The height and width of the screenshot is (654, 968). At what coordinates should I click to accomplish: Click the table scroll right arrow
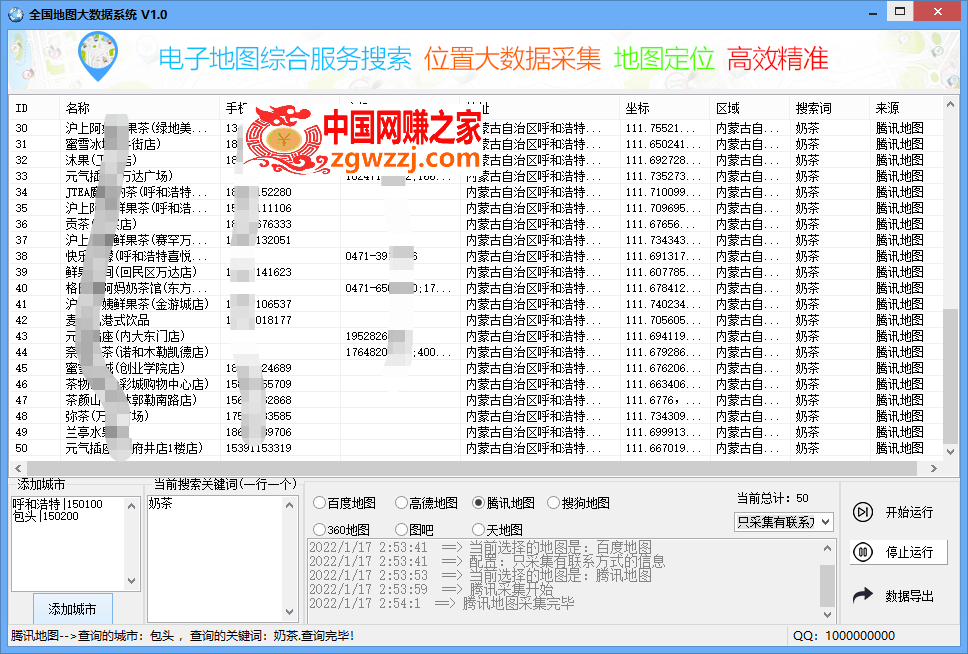934,468
